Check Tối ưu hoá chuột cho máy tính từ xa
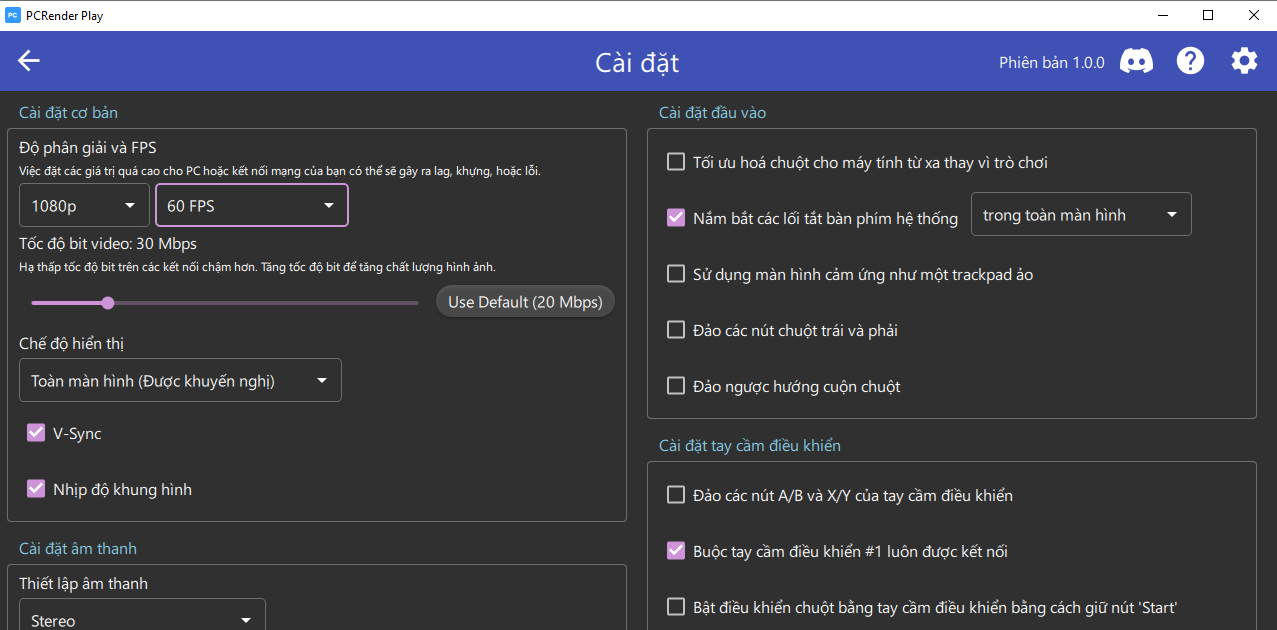The height and width of the screenshot is (630, 1277). pyautogui.click(x=676, y=162)
